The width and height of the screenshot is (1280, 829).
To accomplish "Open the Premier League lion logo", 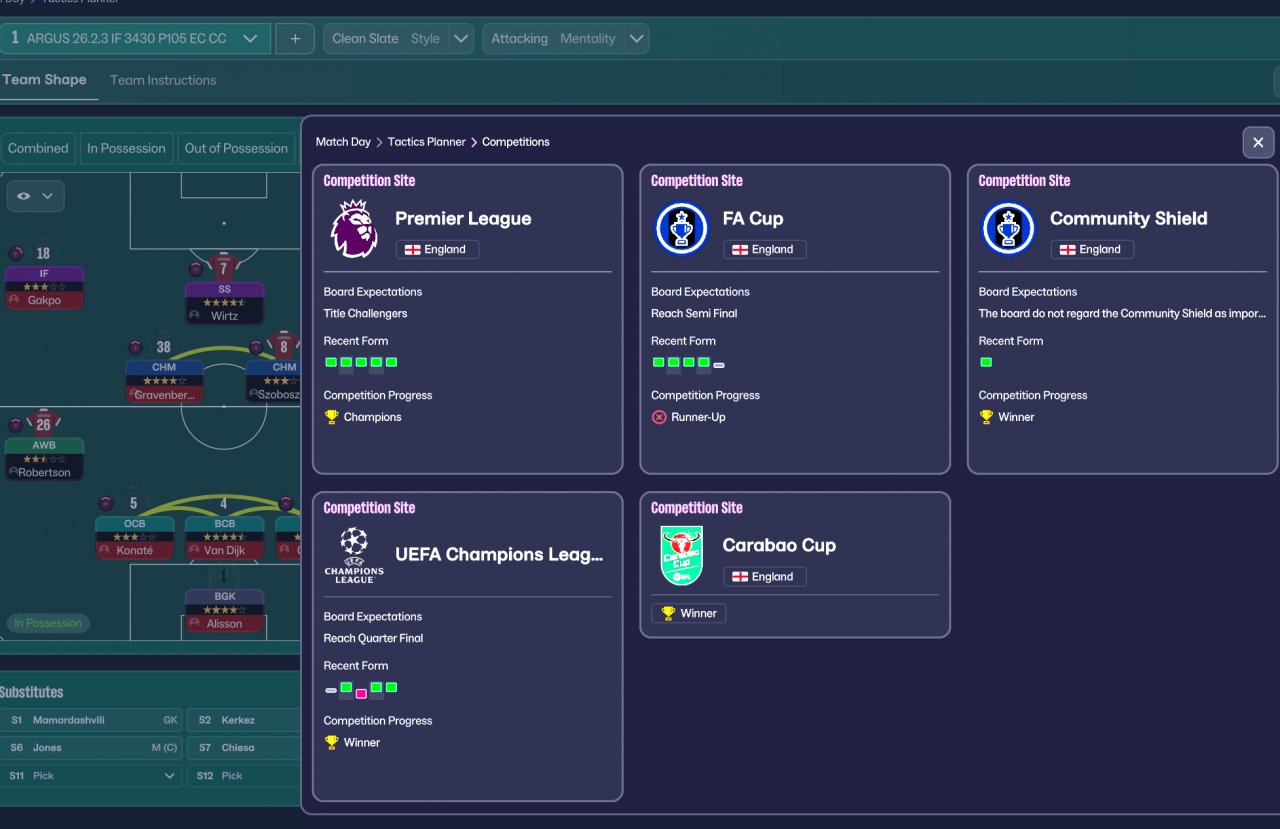I will (354, 229).
